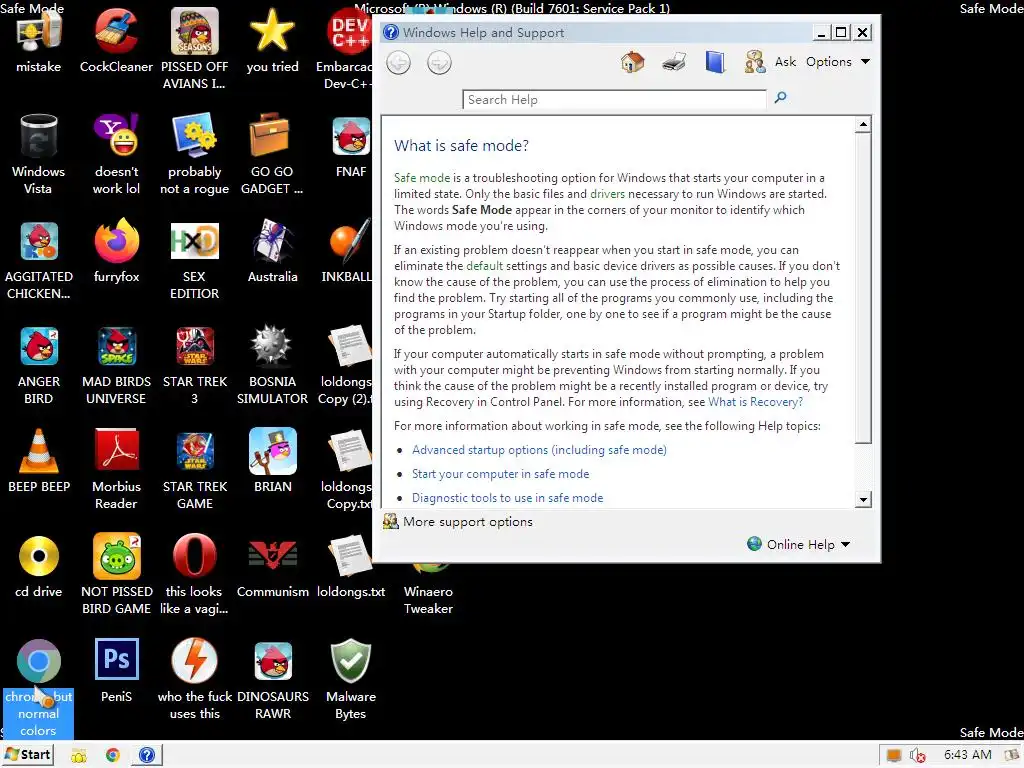Click the green 'default' definition link

pyautogui.click(x=485, y=266)
